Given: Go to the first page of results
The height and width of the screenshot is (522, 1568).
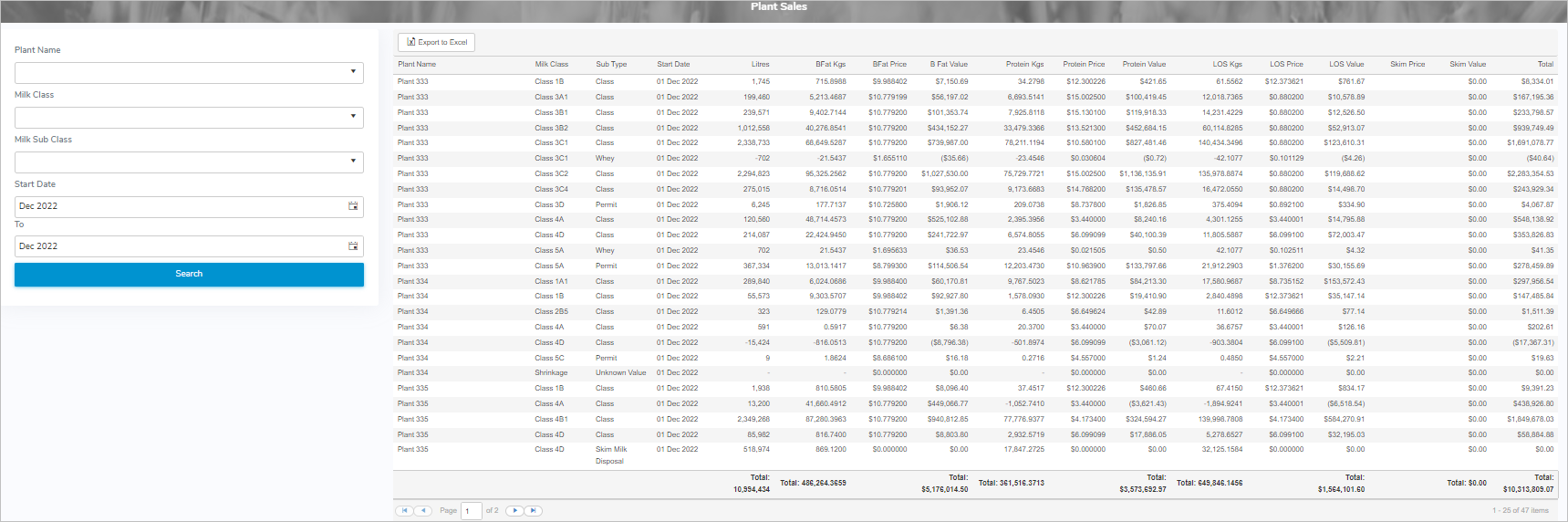Looking at the screenshot, I should (404, 511).
